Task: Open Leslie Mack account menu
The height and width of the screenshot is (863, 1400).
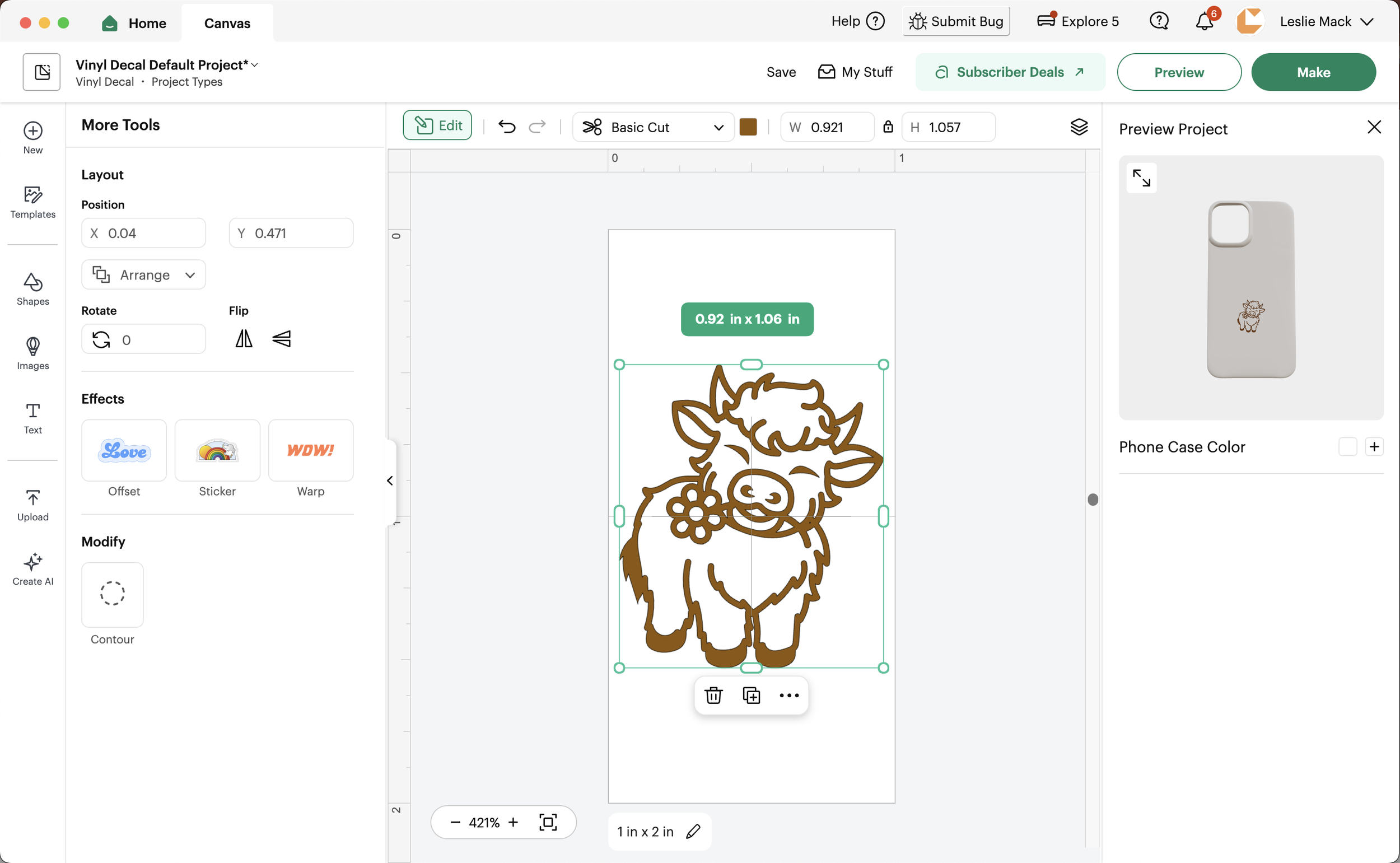Action: pyautogui.click(x=1325, y=22)
